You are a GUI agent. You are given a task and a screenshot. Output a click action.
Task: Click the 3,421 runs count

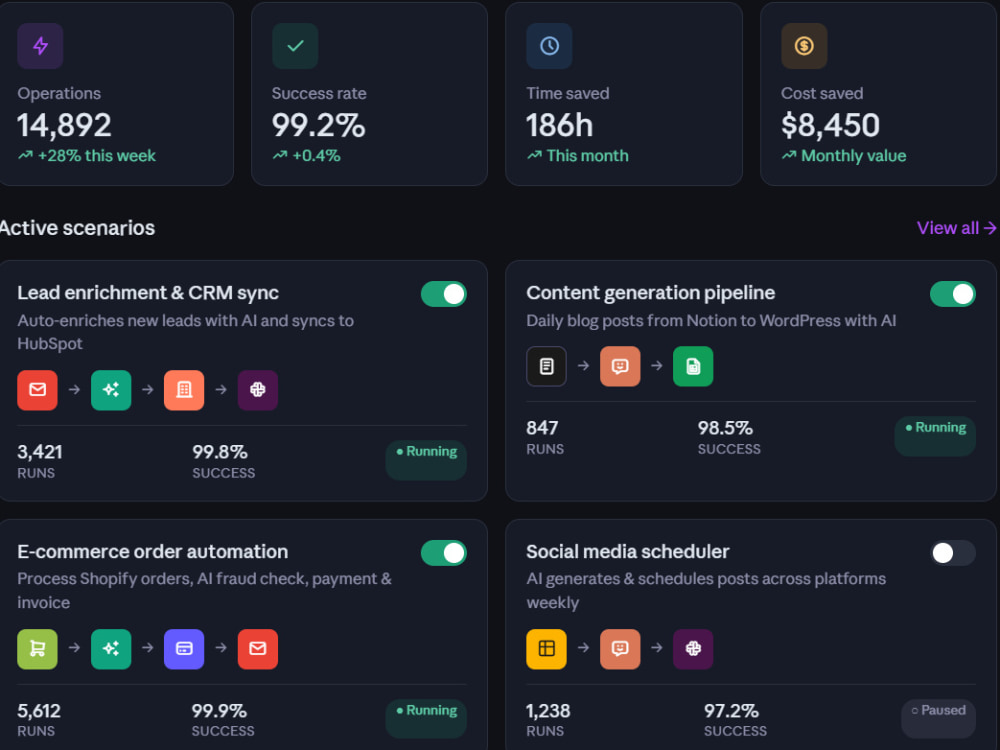(40, 452)
